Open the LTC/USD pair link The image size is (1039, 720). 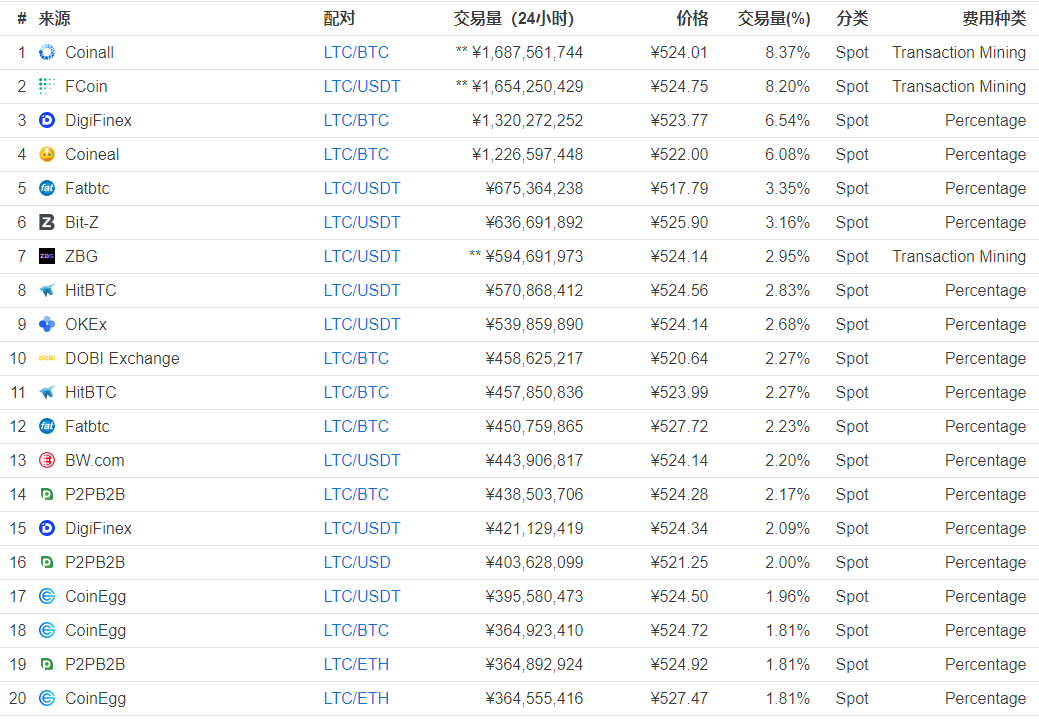pos(357,562)
